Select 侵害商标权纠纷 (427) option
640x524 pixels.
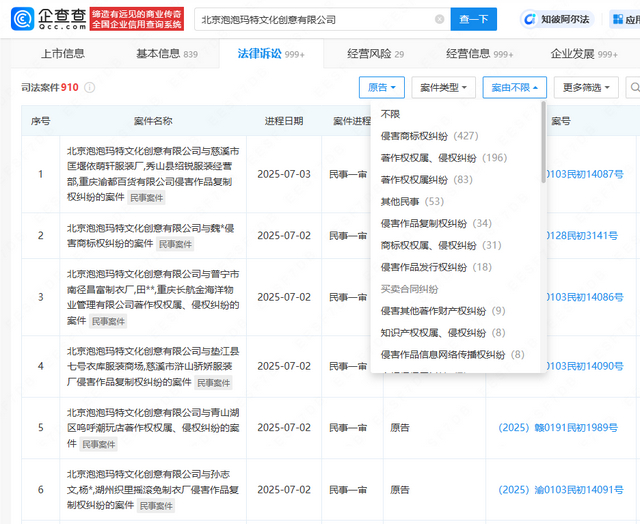tap(429, 135)
